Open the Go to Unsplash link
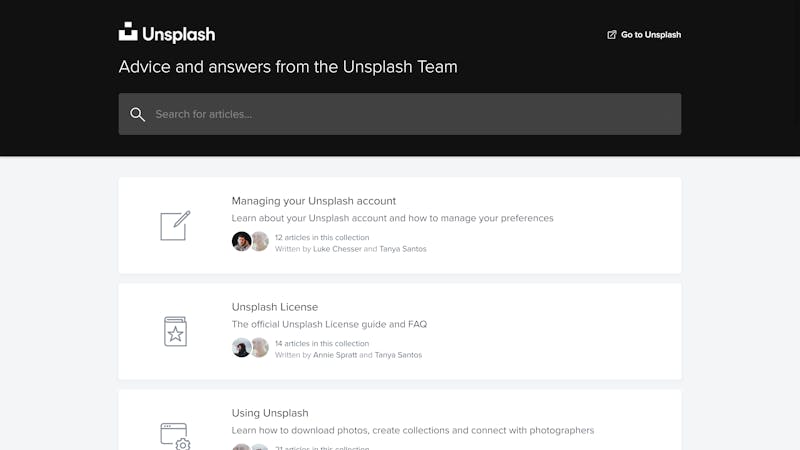Screen dimensions: 800x450 click(644, 35)
